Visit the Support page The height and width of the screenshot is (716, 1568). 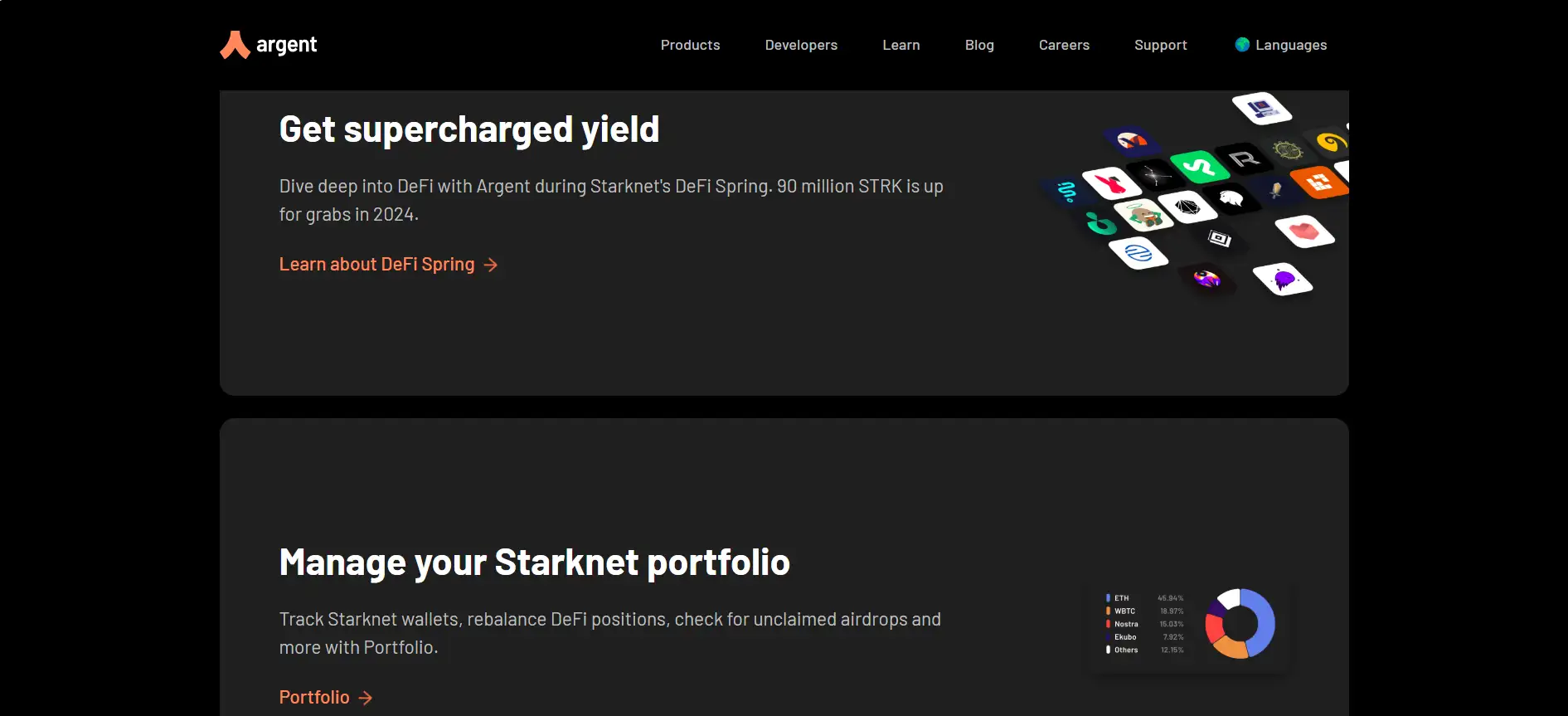pos(1160,45)
